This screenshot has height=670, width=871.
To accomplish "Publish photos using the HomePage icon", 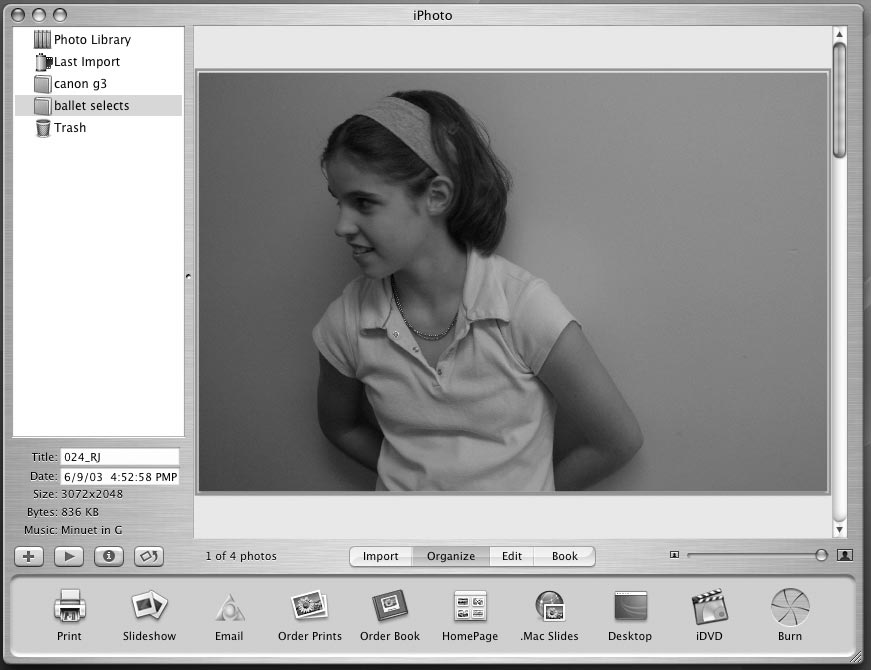I will click(x=470, y=606).
